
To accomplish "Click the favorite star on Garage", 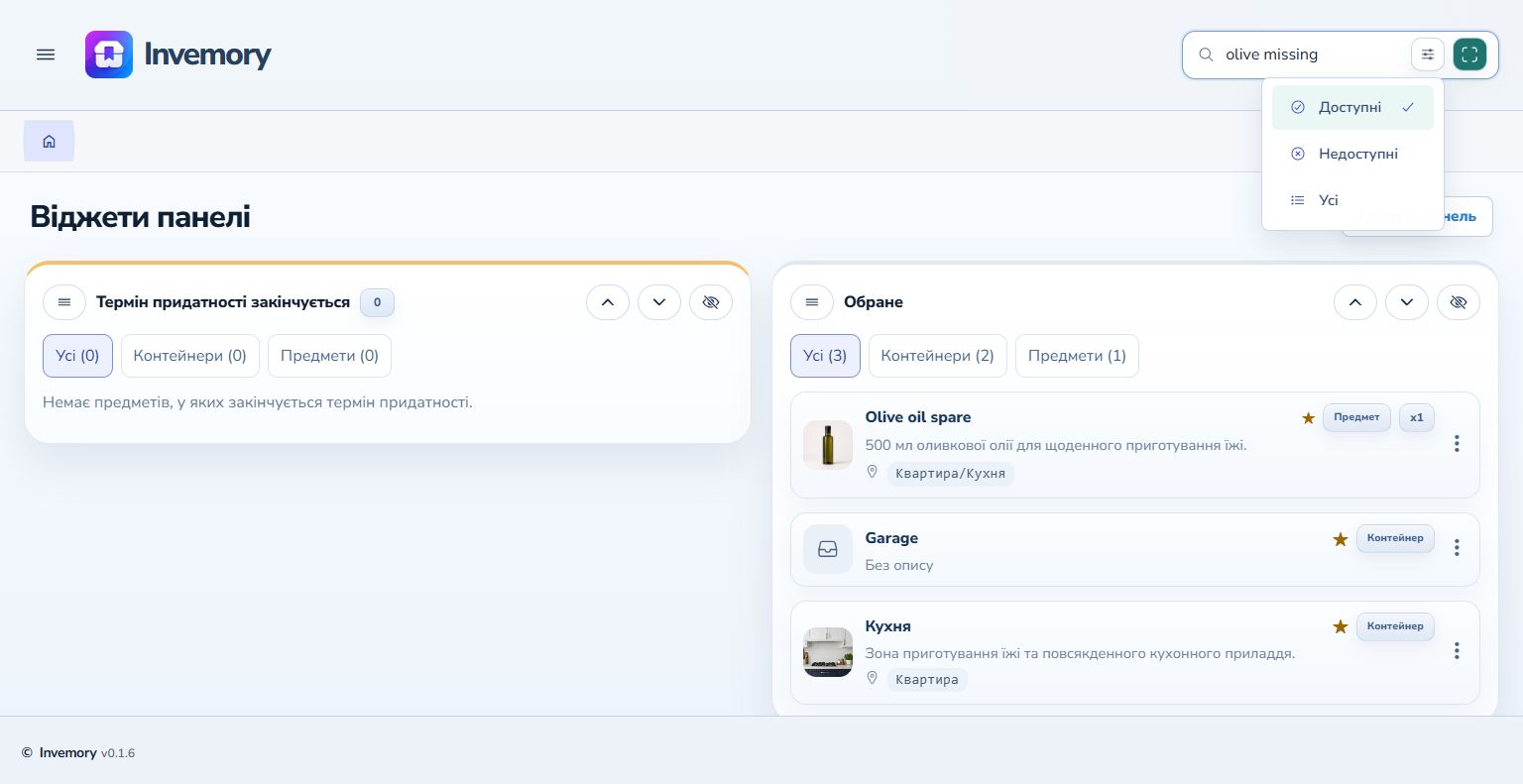I will coord(1341,539).
